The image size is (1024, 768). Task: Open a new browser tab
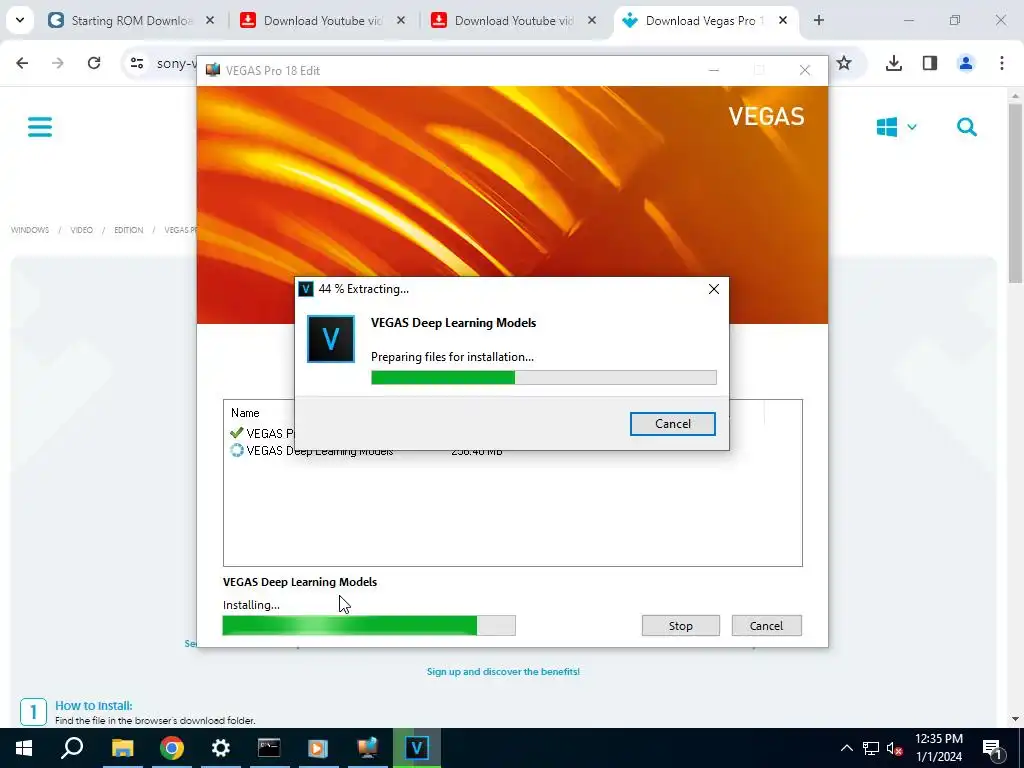pyautogui.click(x=819, y=21)
